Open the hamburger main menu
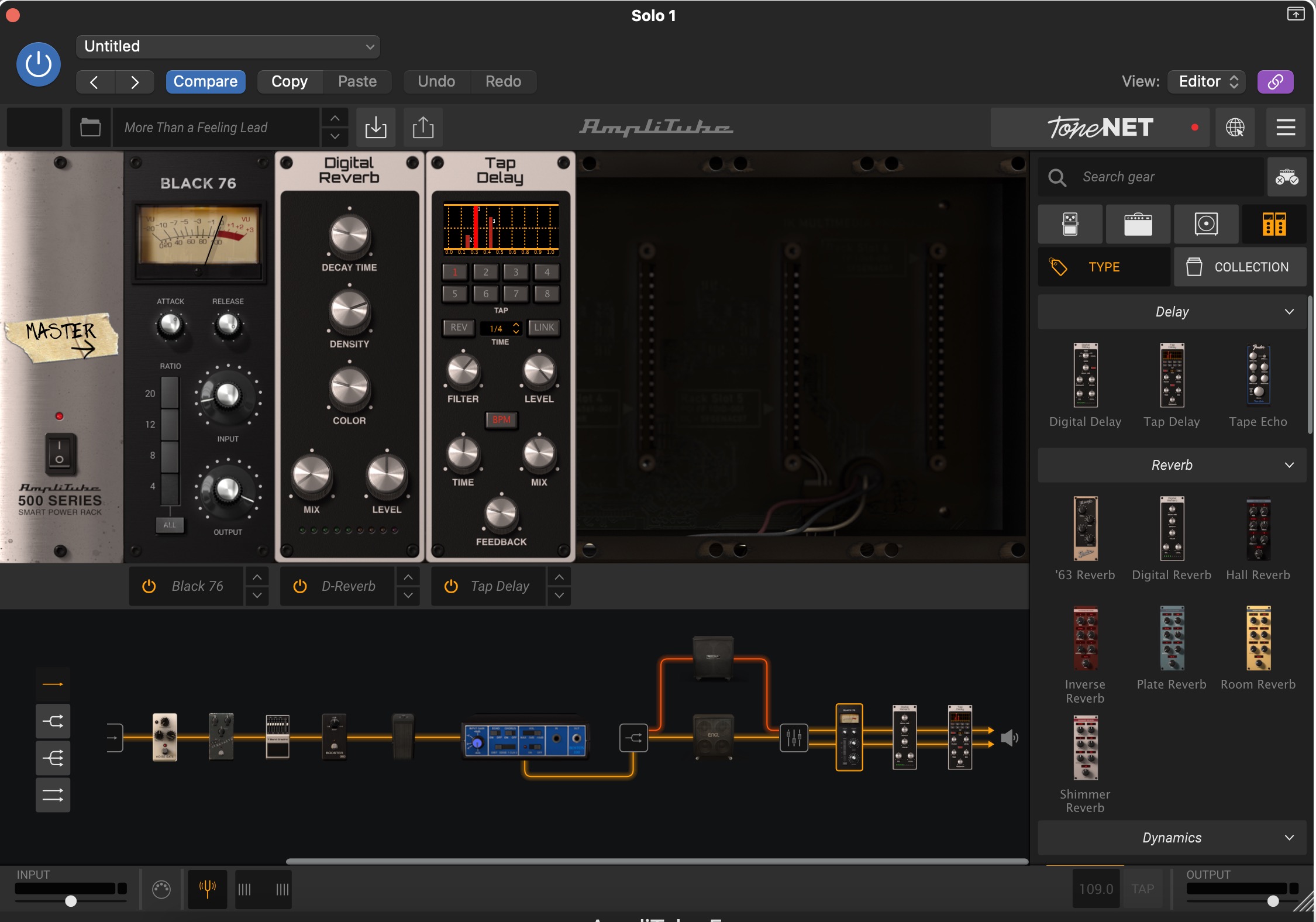Viewport: 1316px width, 922px height. point(1286,127)
